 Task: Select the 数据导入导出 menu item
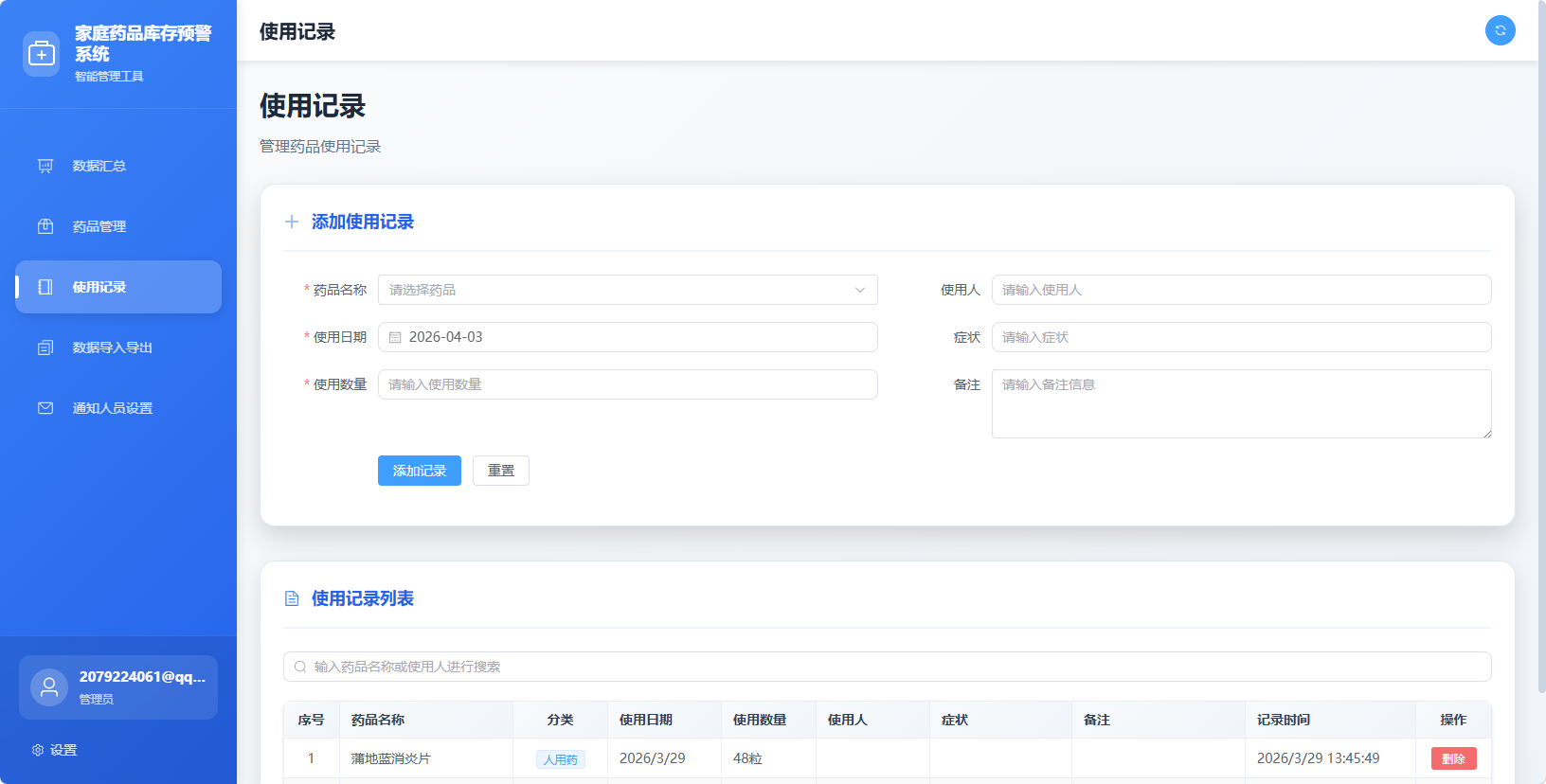point(118,347)
